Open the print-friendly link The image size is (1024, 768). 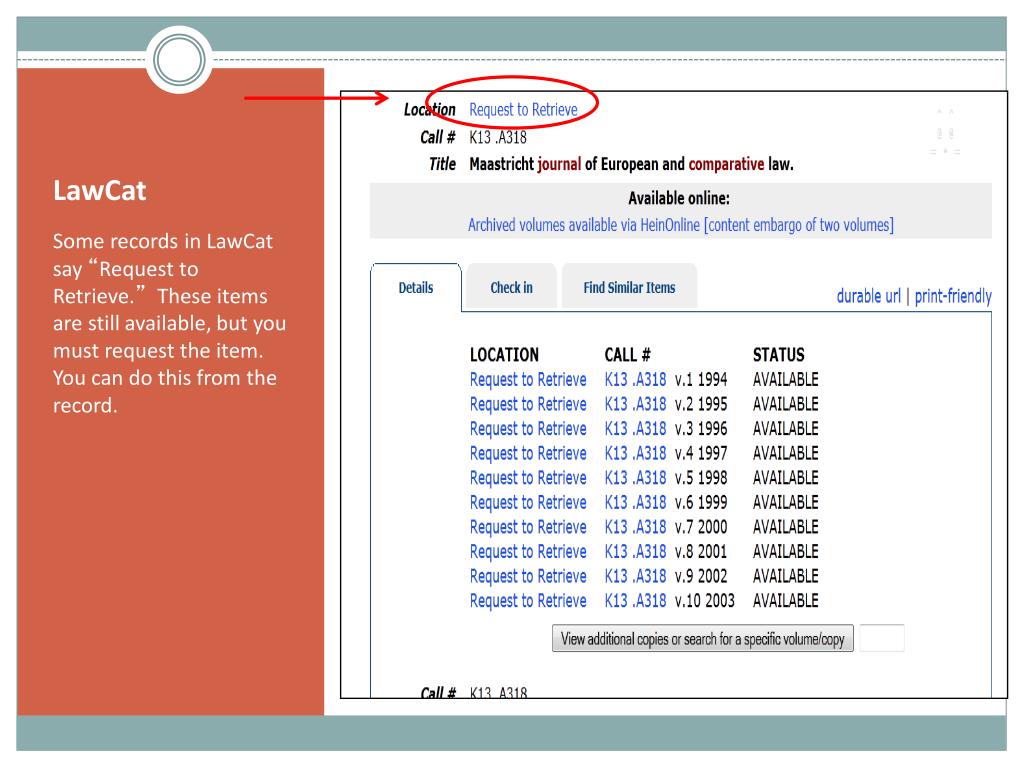tap(953, 296)
